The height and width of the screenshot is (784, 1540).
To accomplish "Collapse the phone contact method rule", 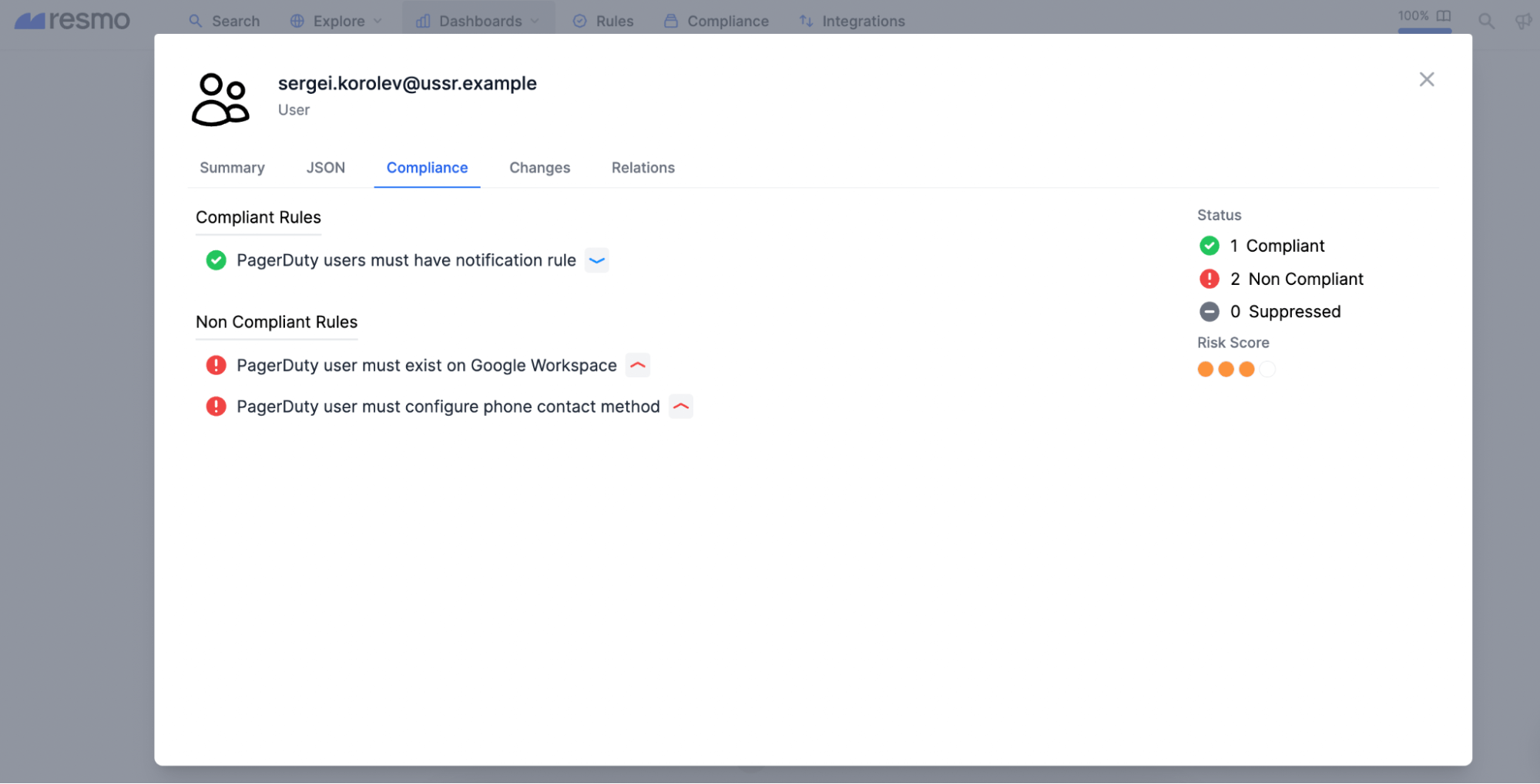I will (x=680, y=407).
